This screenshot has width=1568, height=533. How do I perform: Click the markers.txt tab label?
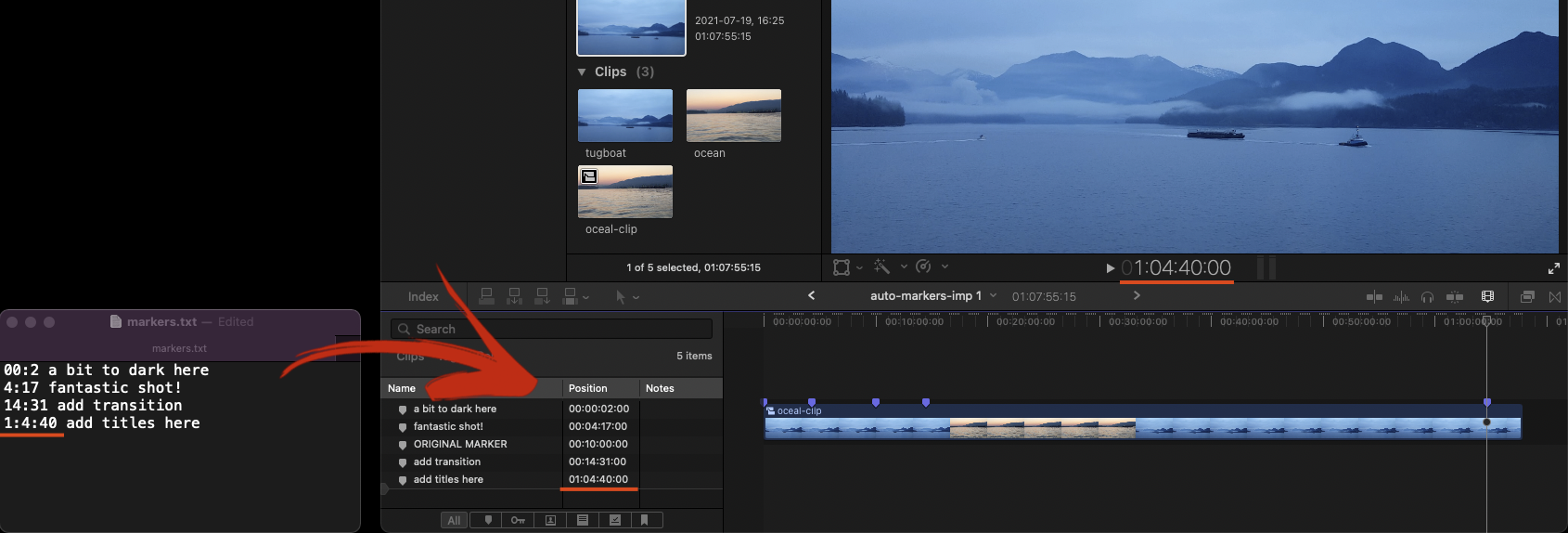[x=179, y=348]
